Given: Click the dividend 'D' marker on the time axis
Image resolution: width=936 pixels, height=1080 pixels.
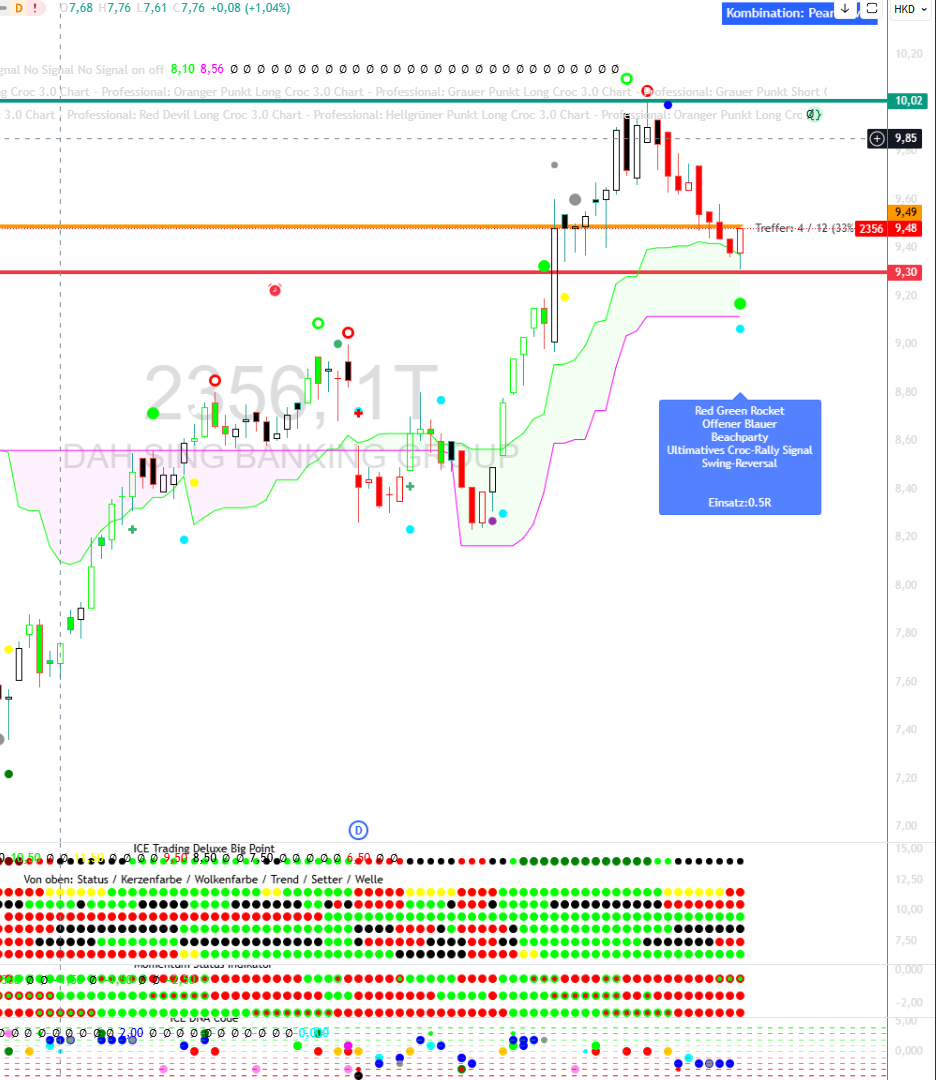Looking at the screenshot, I should pyautogui.click(x=359, y=829).
